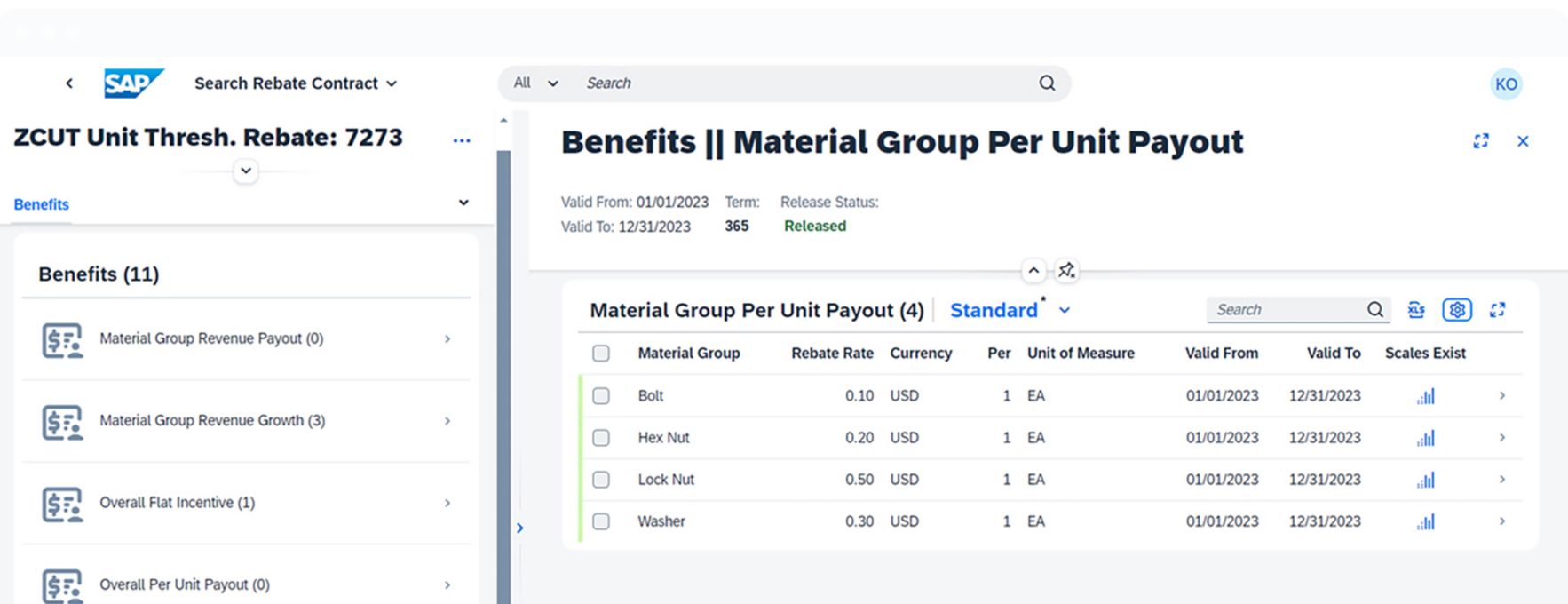View scales chart for Washer row
The height and width of the screenshot is (604, 1568).
pyautogui.click(x=1425, y=522)
